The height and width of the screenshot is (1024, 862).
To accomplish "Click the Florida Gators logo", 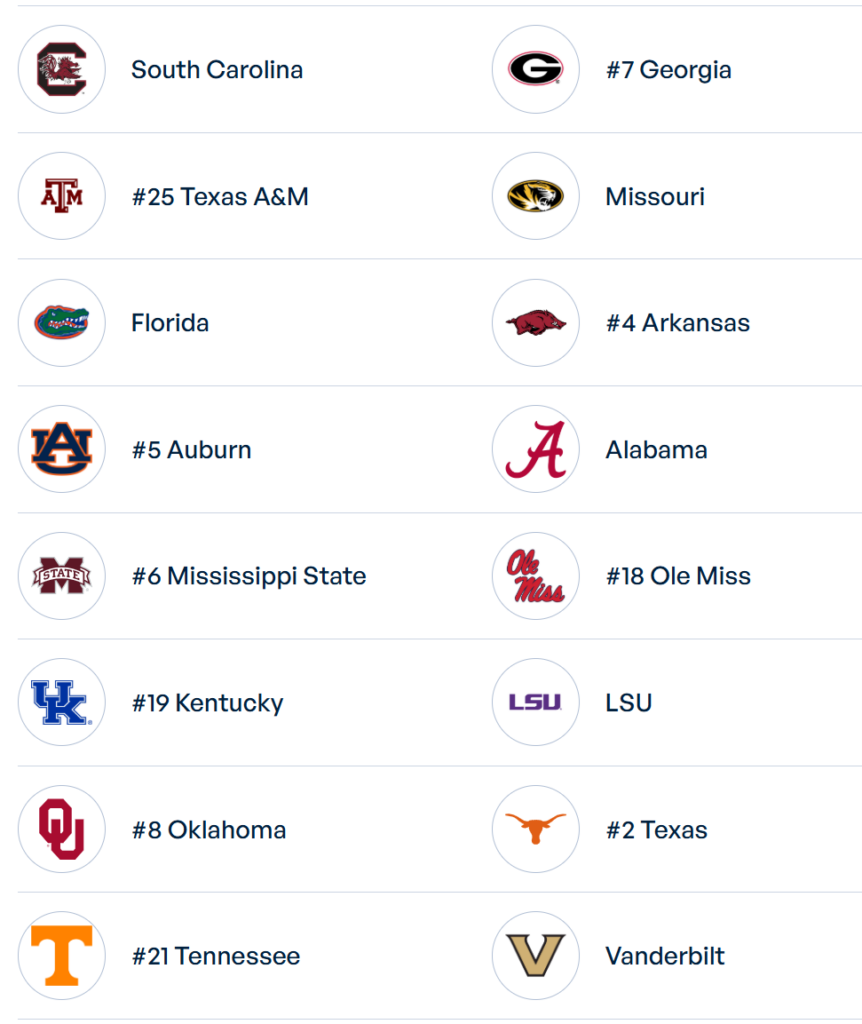I will coord(61,322).
